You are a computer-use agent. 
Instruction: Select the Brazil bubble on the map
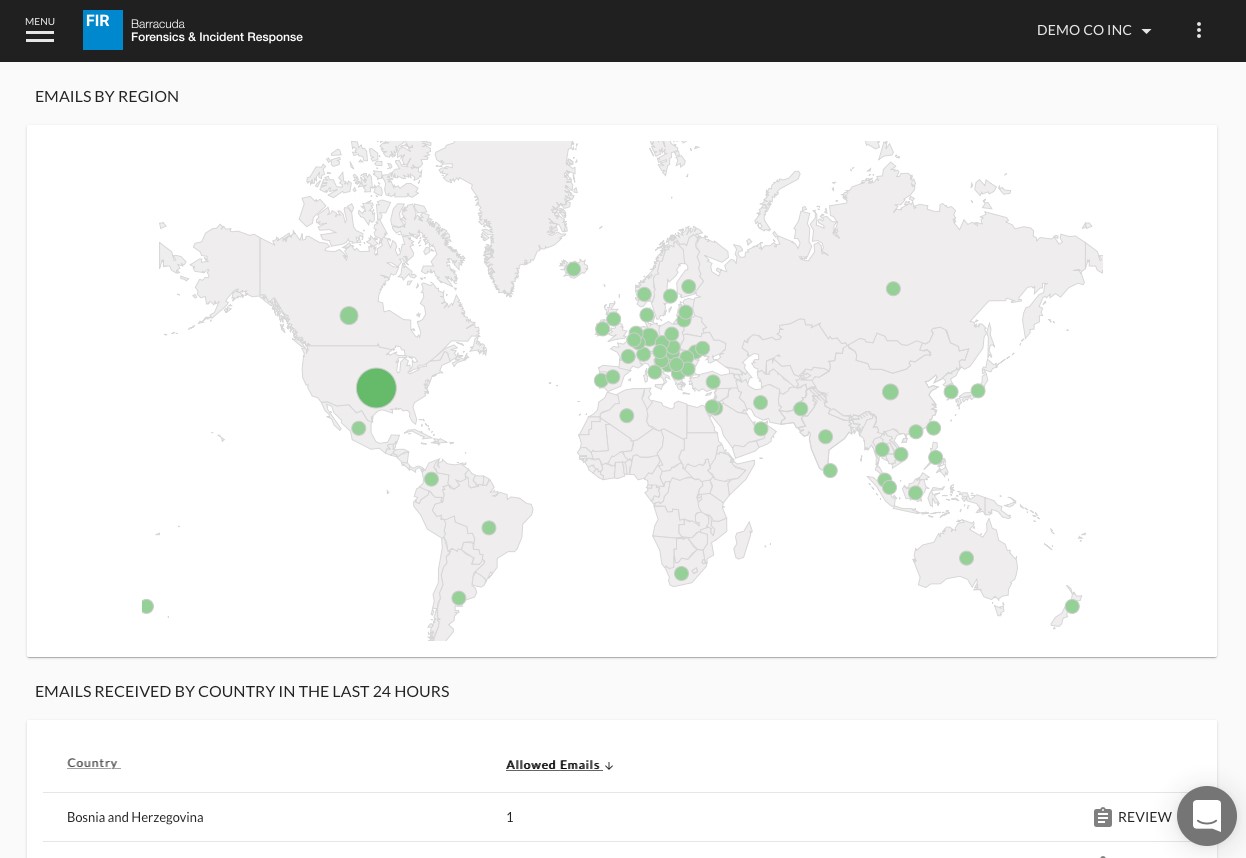point(489,528)
